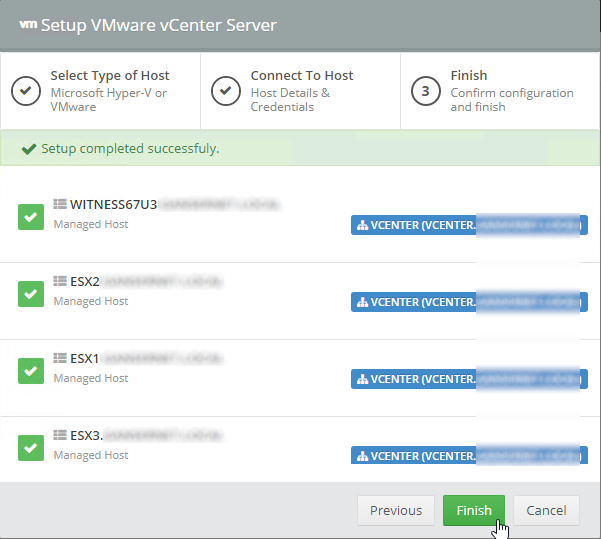The height and width of the screenshot is (539, 601).
Task: Click the server icon beside WITNESS67U3
Action: 60,204
